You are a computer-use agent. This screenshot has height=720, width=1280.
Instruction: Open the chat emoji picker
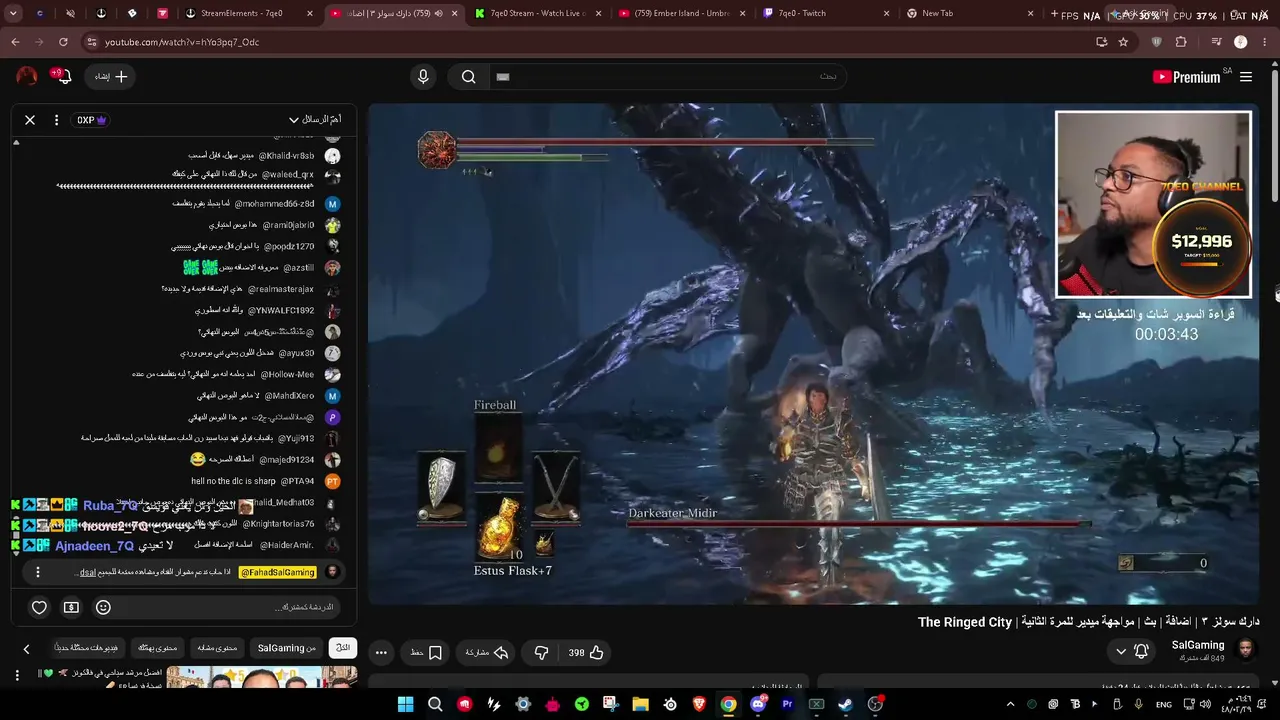coord(103,607)
